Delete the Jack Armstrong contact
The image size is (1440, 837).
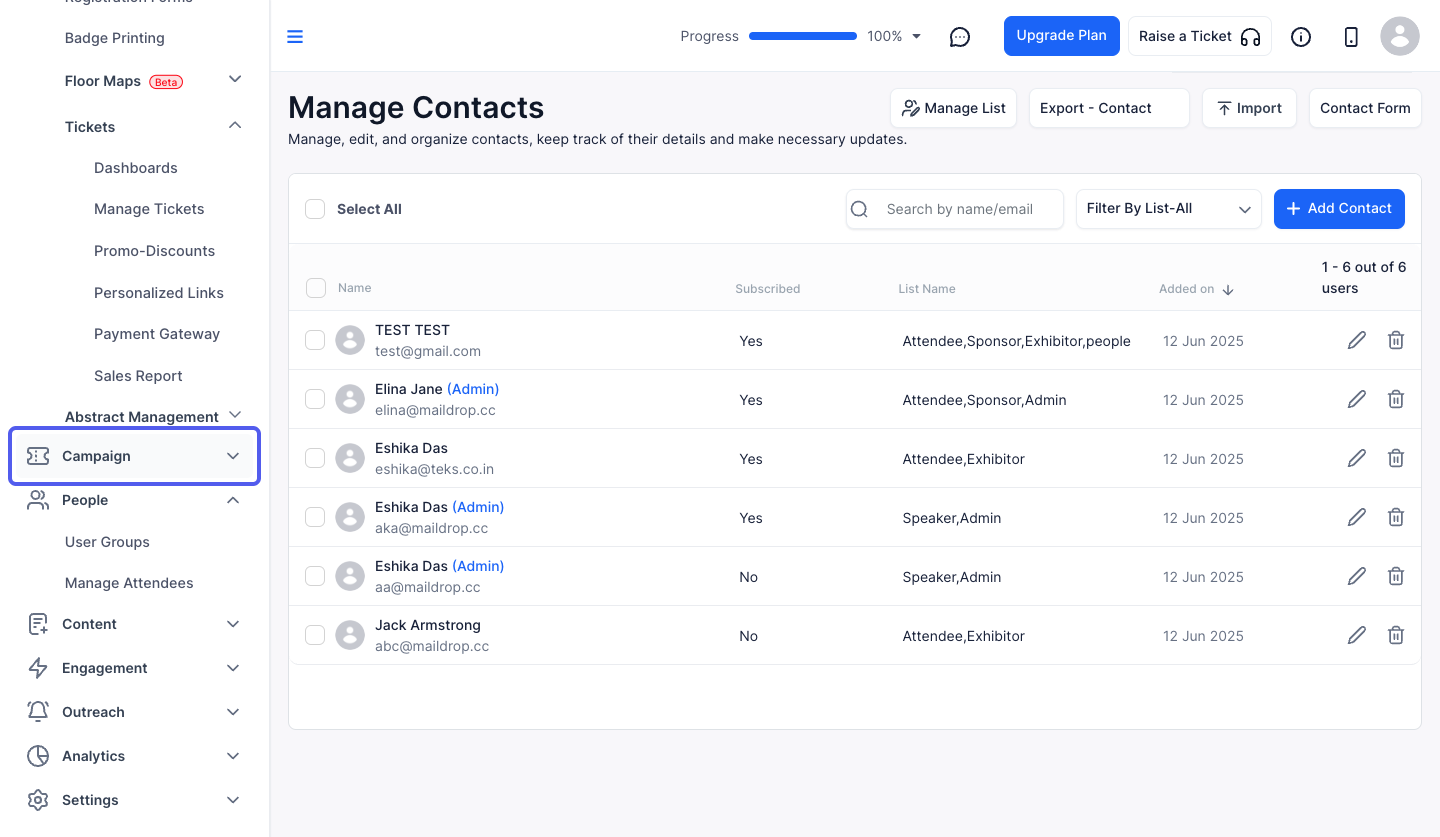pos(1396,635)
